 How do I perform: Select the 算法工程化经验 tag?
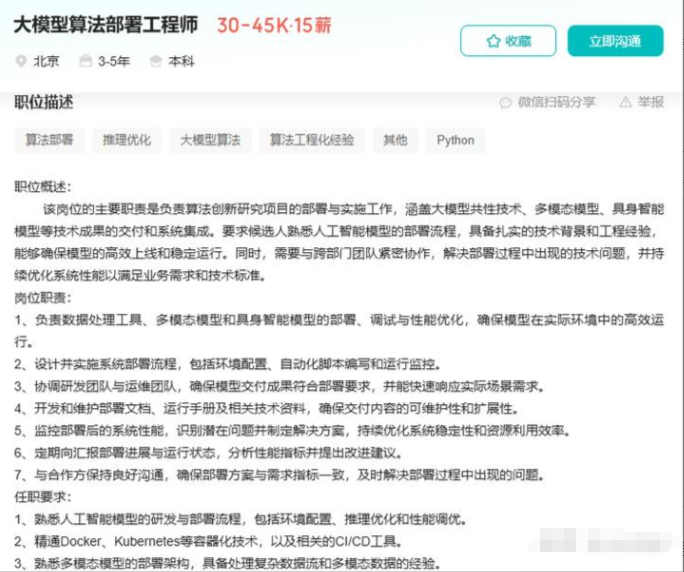click(x=311, y=140)
